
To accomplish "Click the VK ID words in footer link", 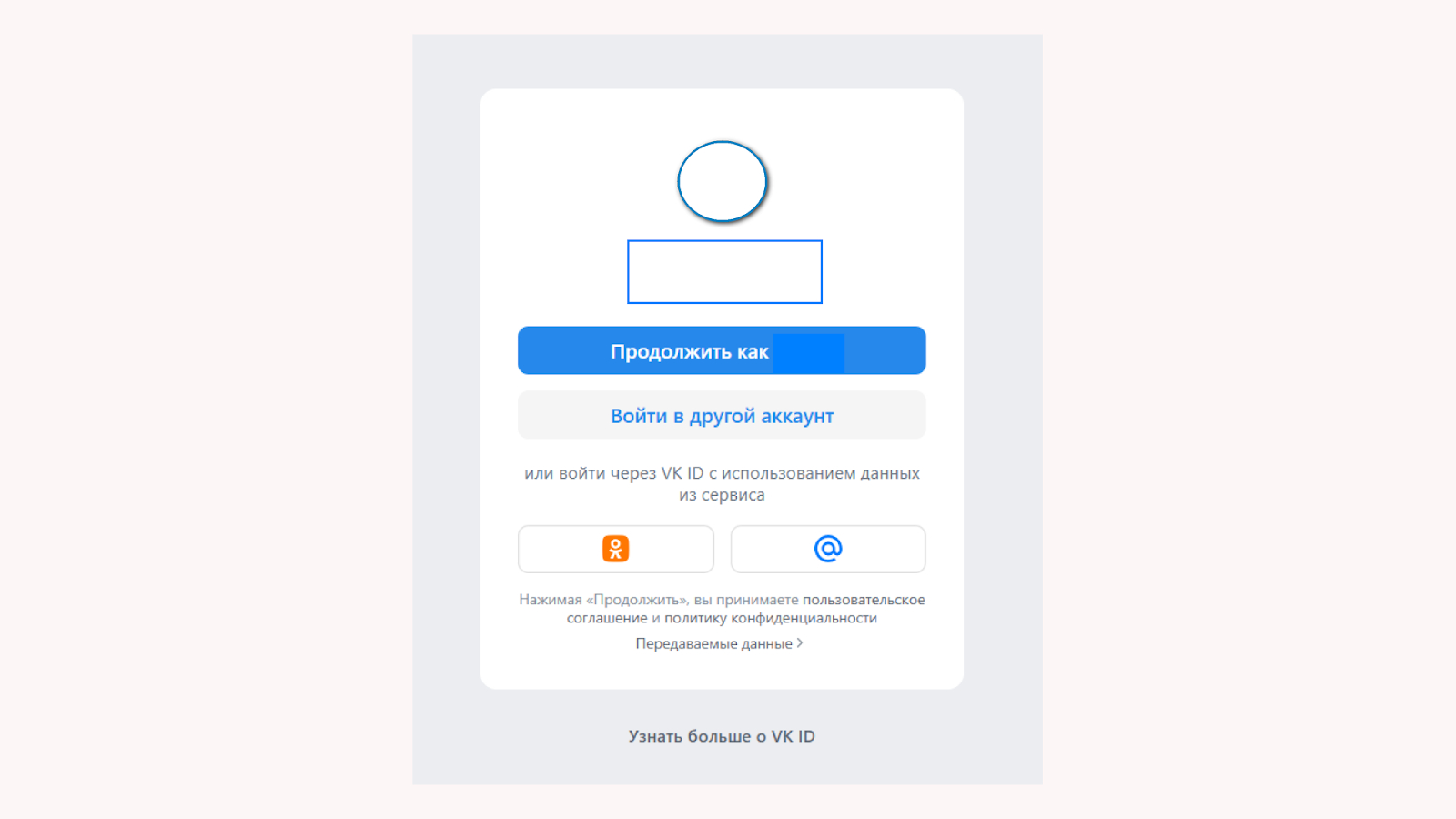I will click(794, 736).
